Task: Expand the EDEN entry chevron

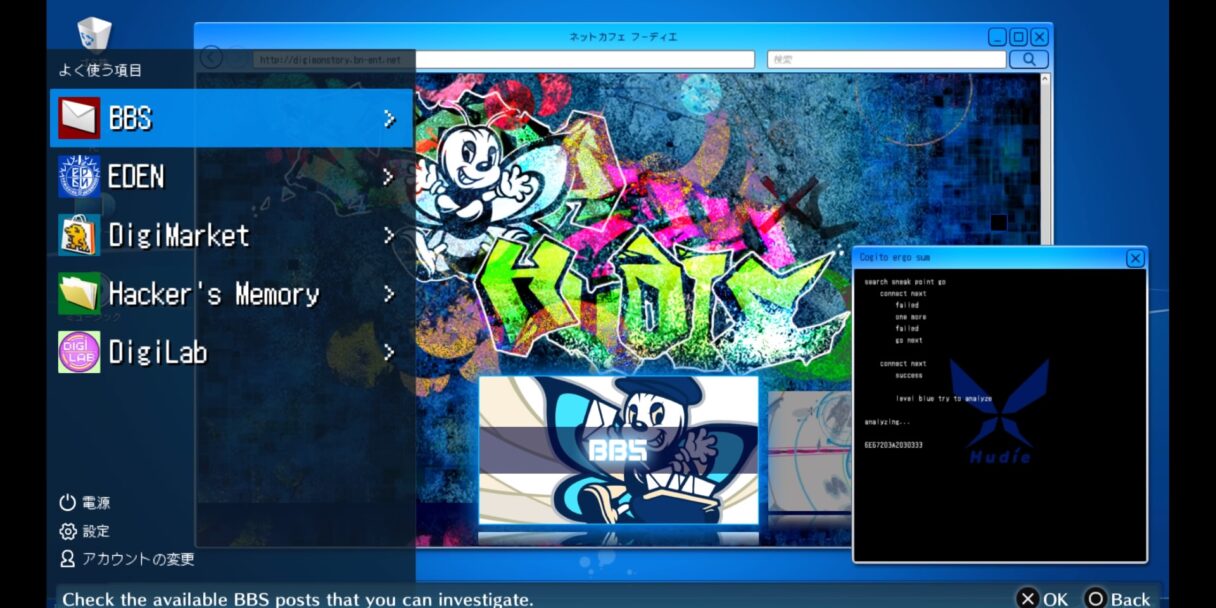Action: (389, 177)
